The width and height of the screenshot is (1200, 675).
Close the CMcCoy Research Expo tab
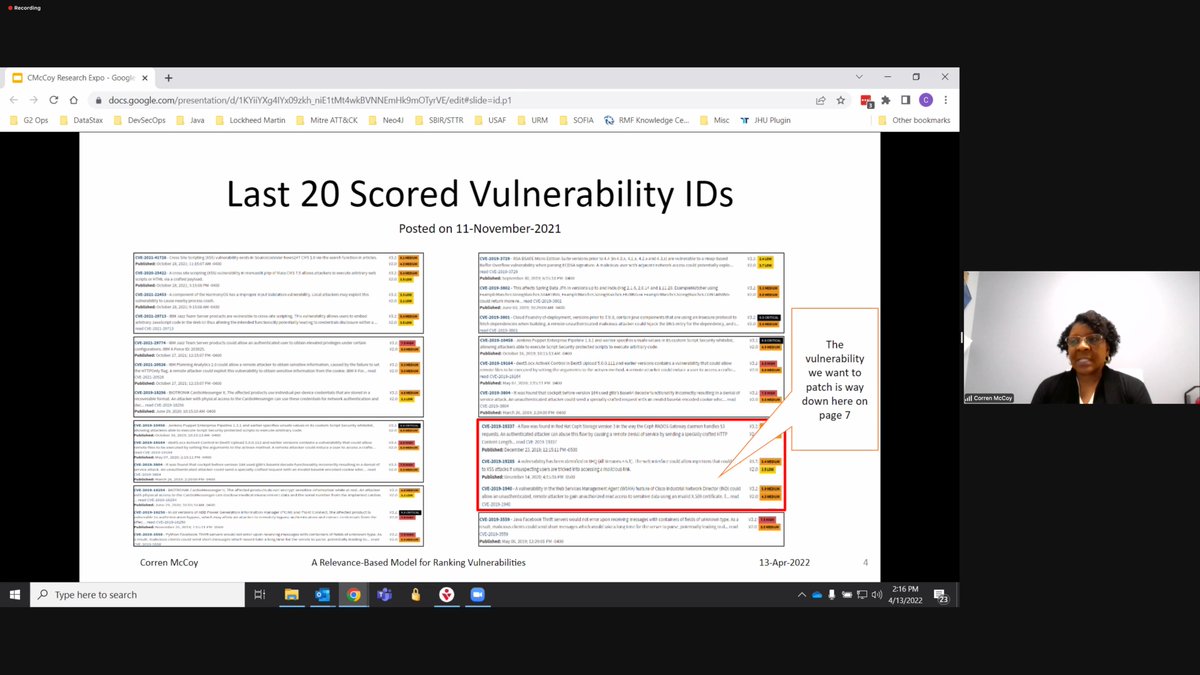point(144,77)
